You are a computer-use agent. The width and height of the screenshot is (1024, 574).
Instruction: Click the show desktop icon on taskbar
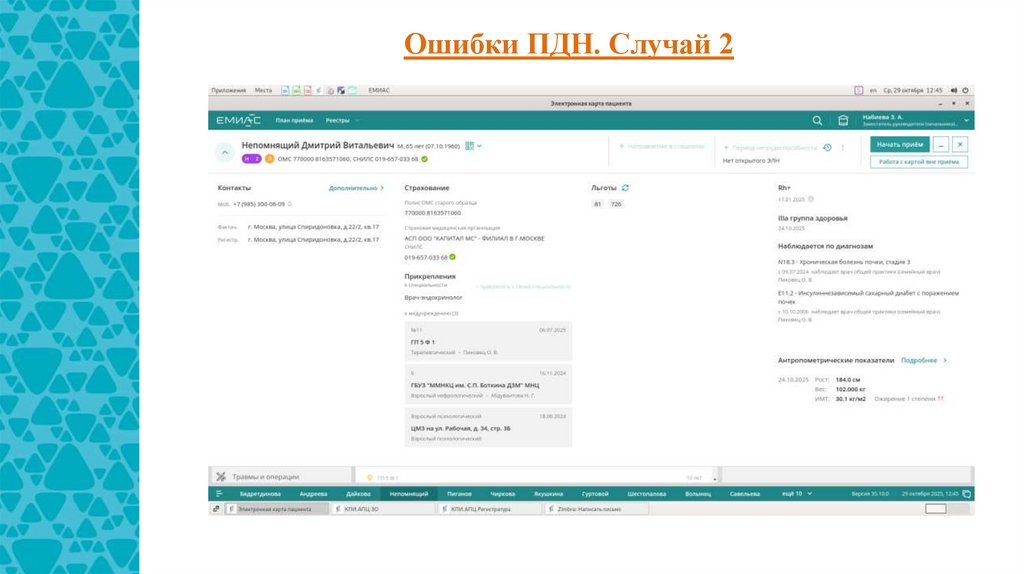click(216, 509)
